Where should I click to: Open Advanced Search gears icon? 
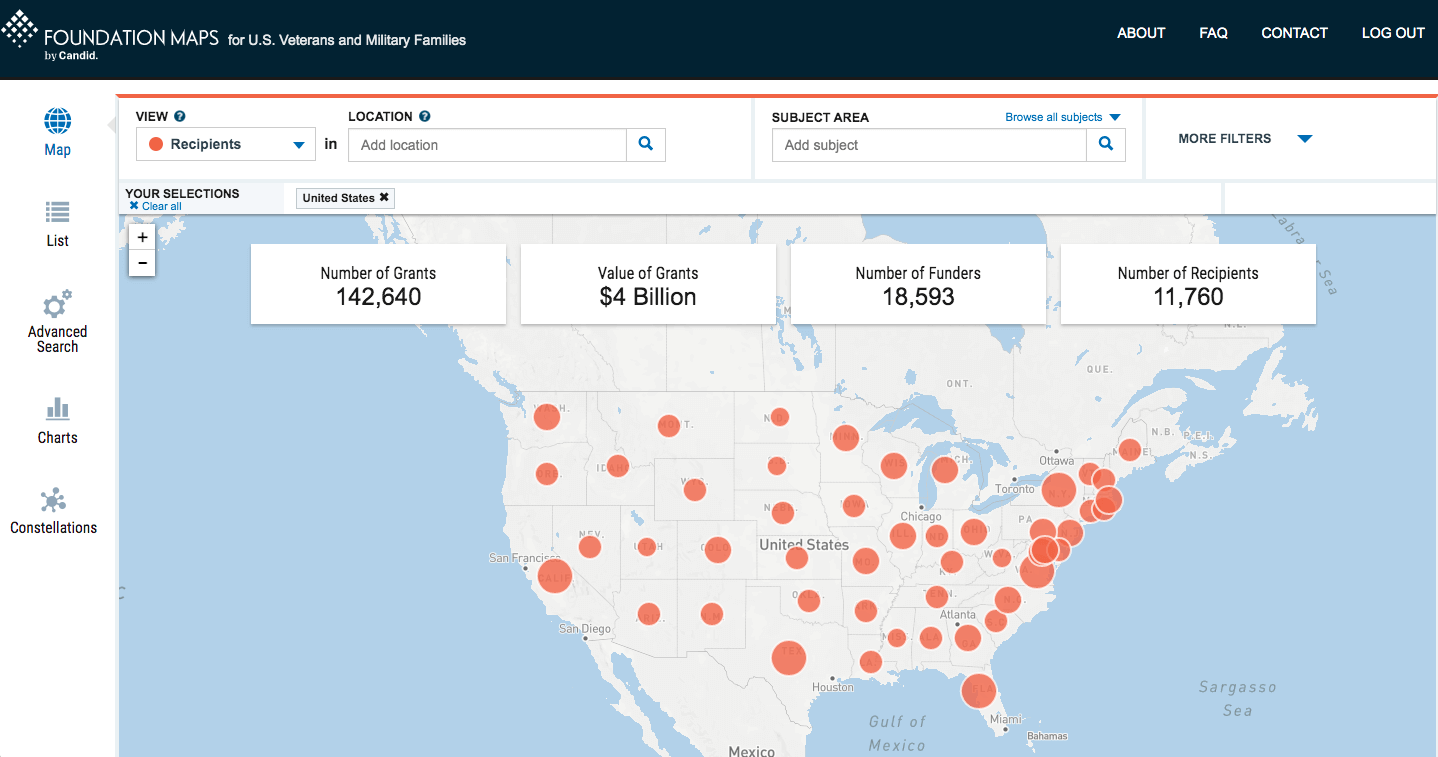57,304
